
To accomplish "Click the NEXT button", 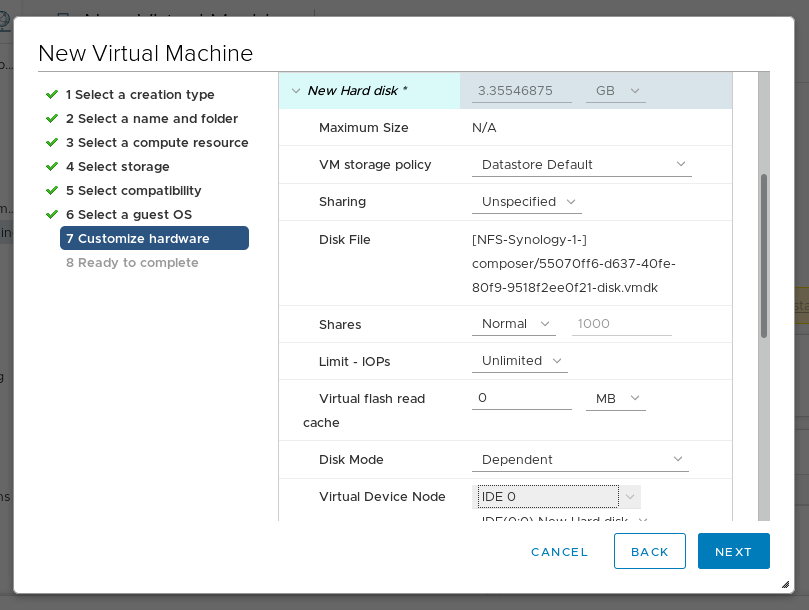I will click(x=733, y=552).
